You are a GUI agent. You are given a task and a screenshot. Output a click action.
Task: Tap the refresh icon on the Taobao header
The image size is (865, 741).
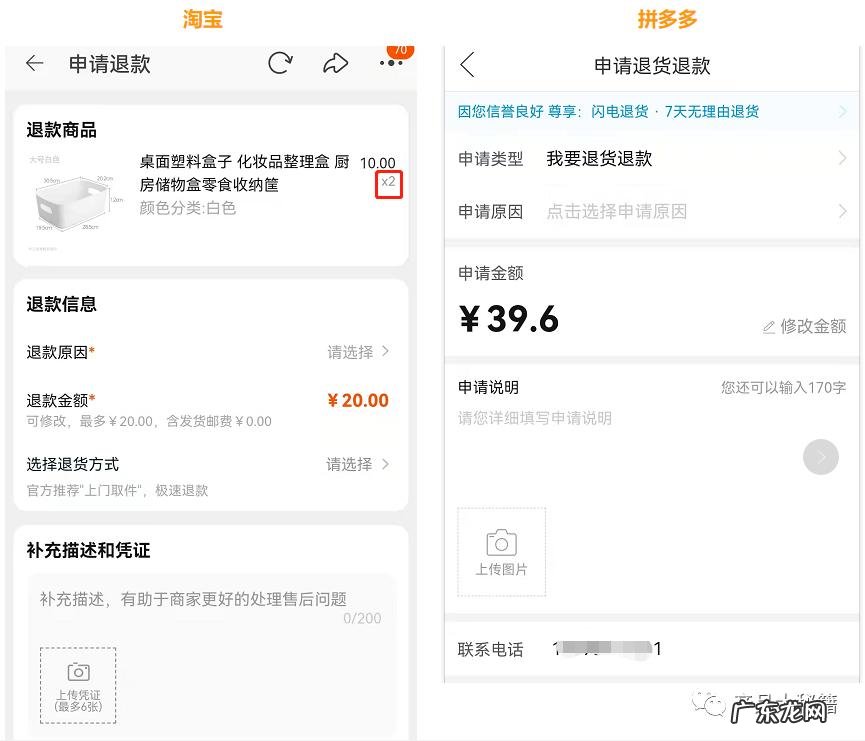(280, 62)
